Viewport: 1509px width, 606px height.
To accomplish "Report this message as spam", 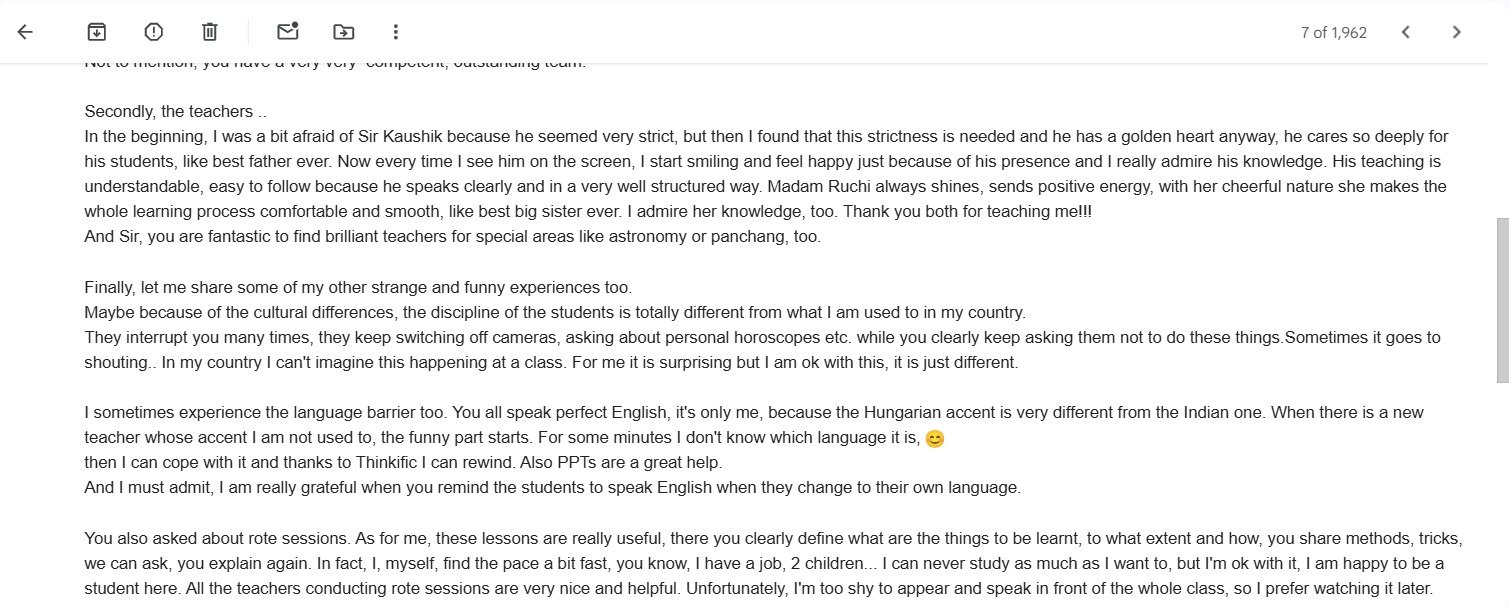I will click(x=153, y=32).
